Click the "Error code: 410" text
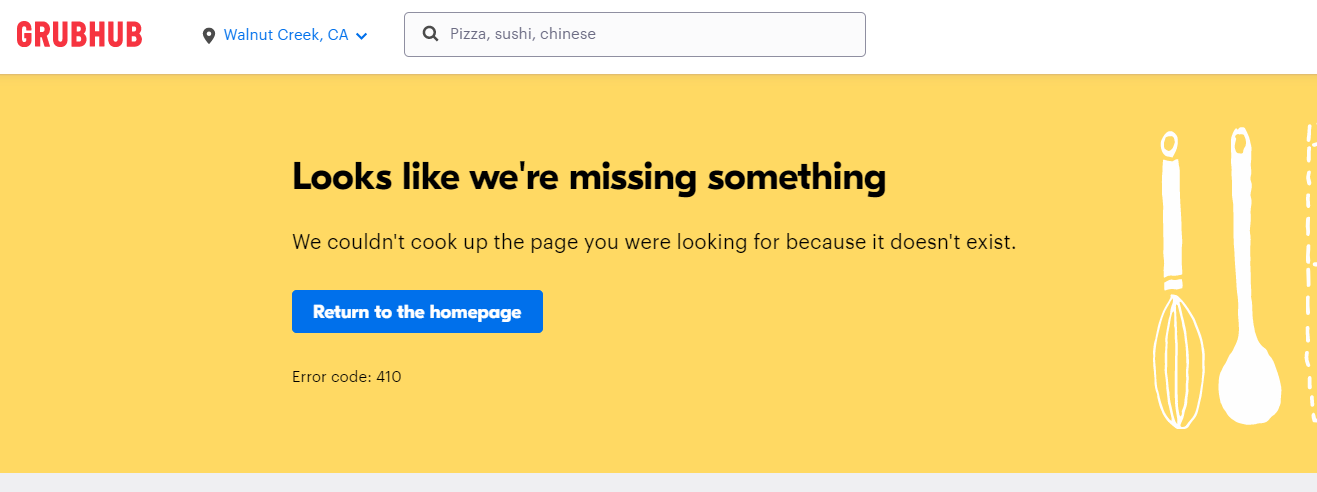Image resolution: width=1317 pixels, height=492 pixels. pos(346,377)
